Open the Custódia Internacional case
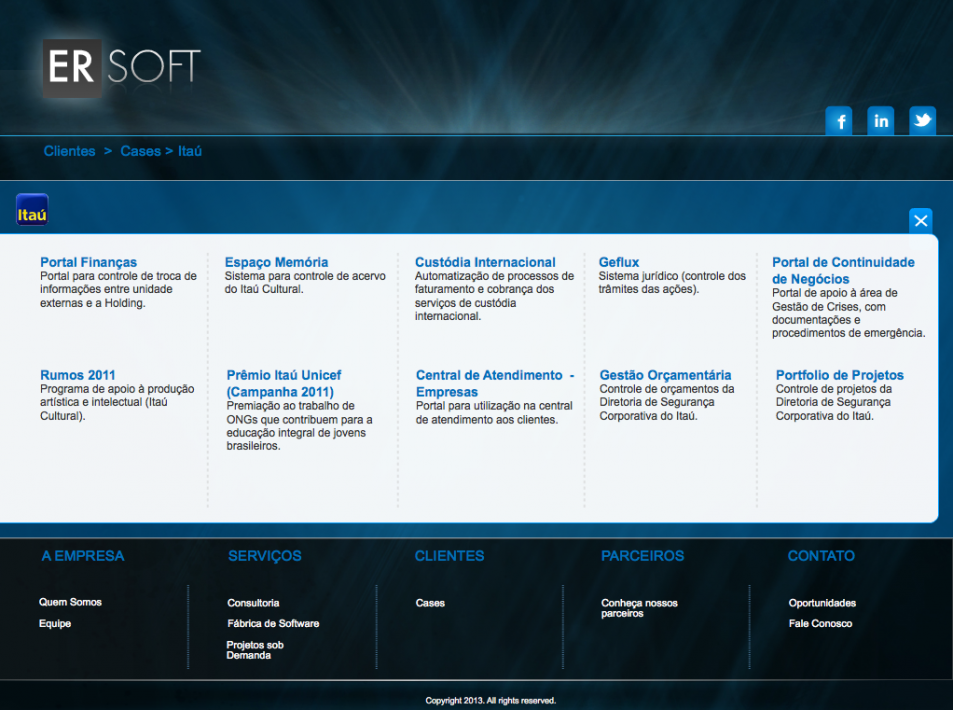The width and height of the screenshot is (953, 710). (485, 262)
